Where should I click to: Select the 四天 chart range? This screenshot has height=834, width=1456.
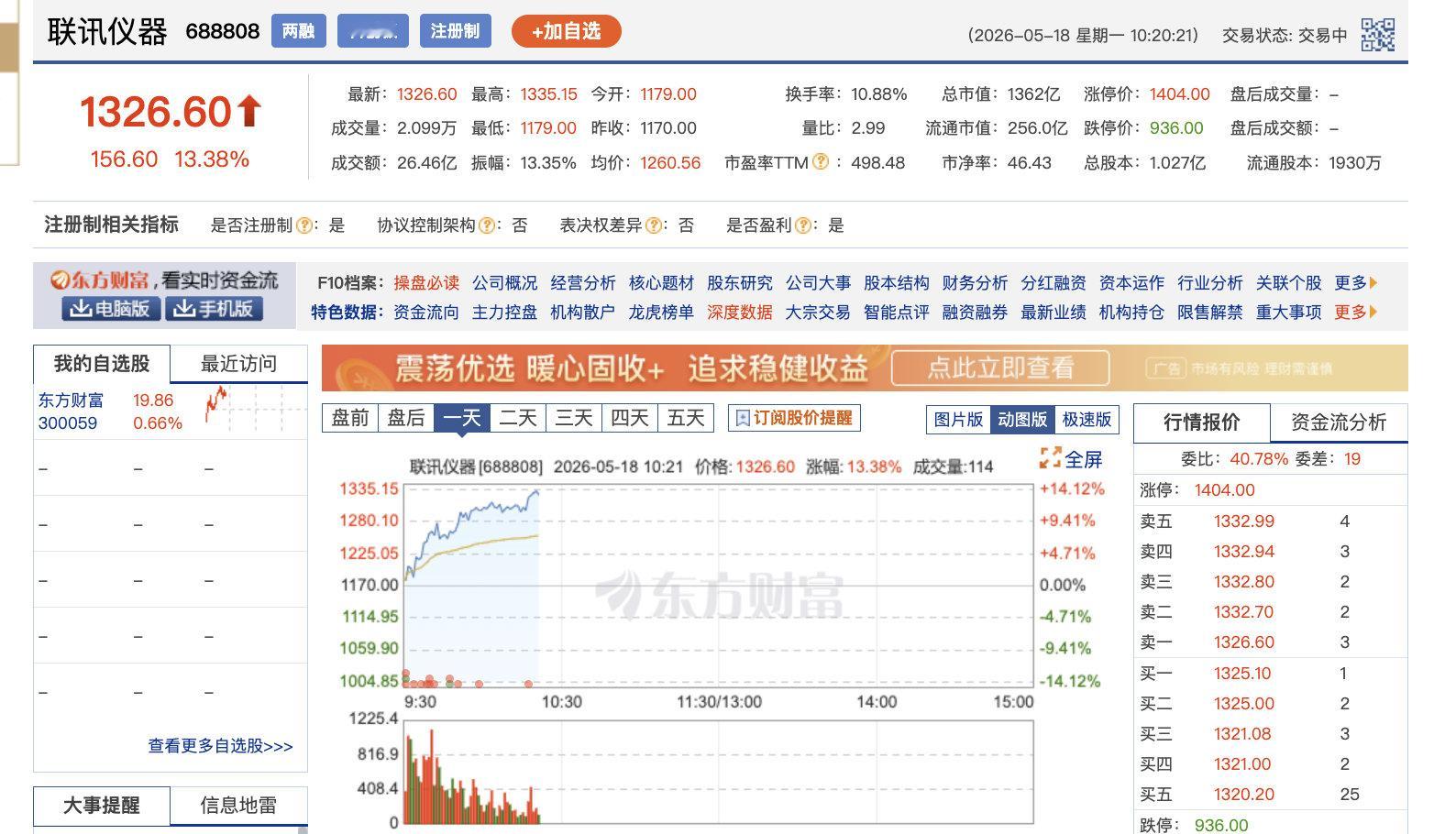630,418
